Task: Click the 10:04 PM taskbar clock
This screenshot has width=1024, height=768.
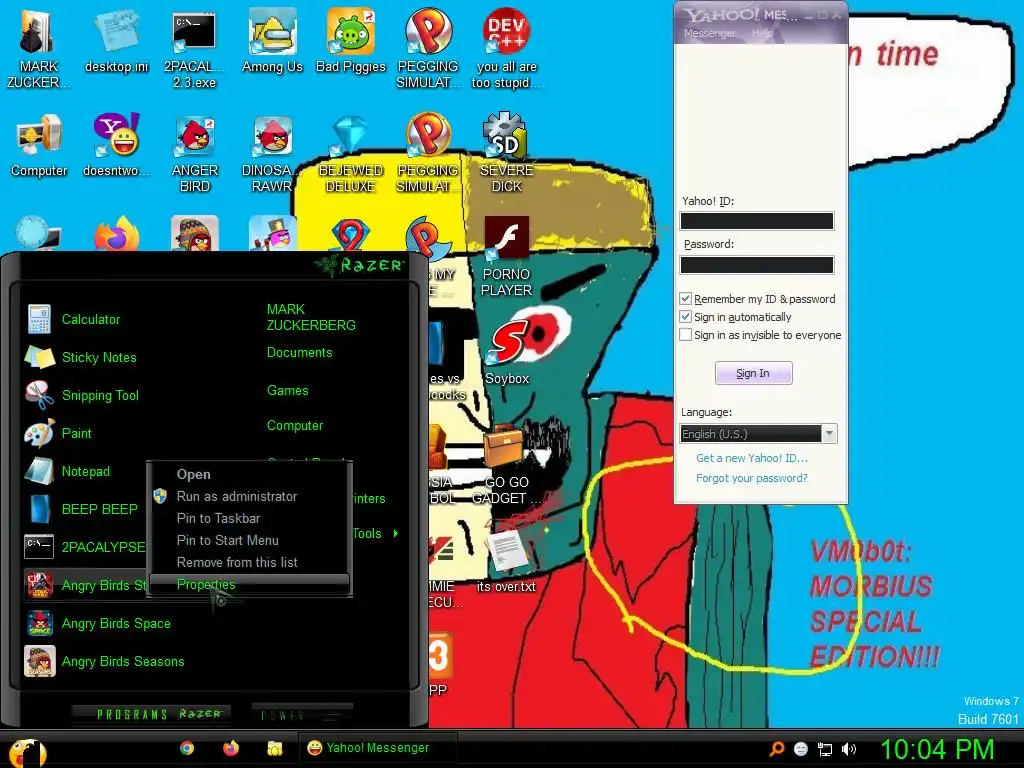Action: click(x=937, y=750)
